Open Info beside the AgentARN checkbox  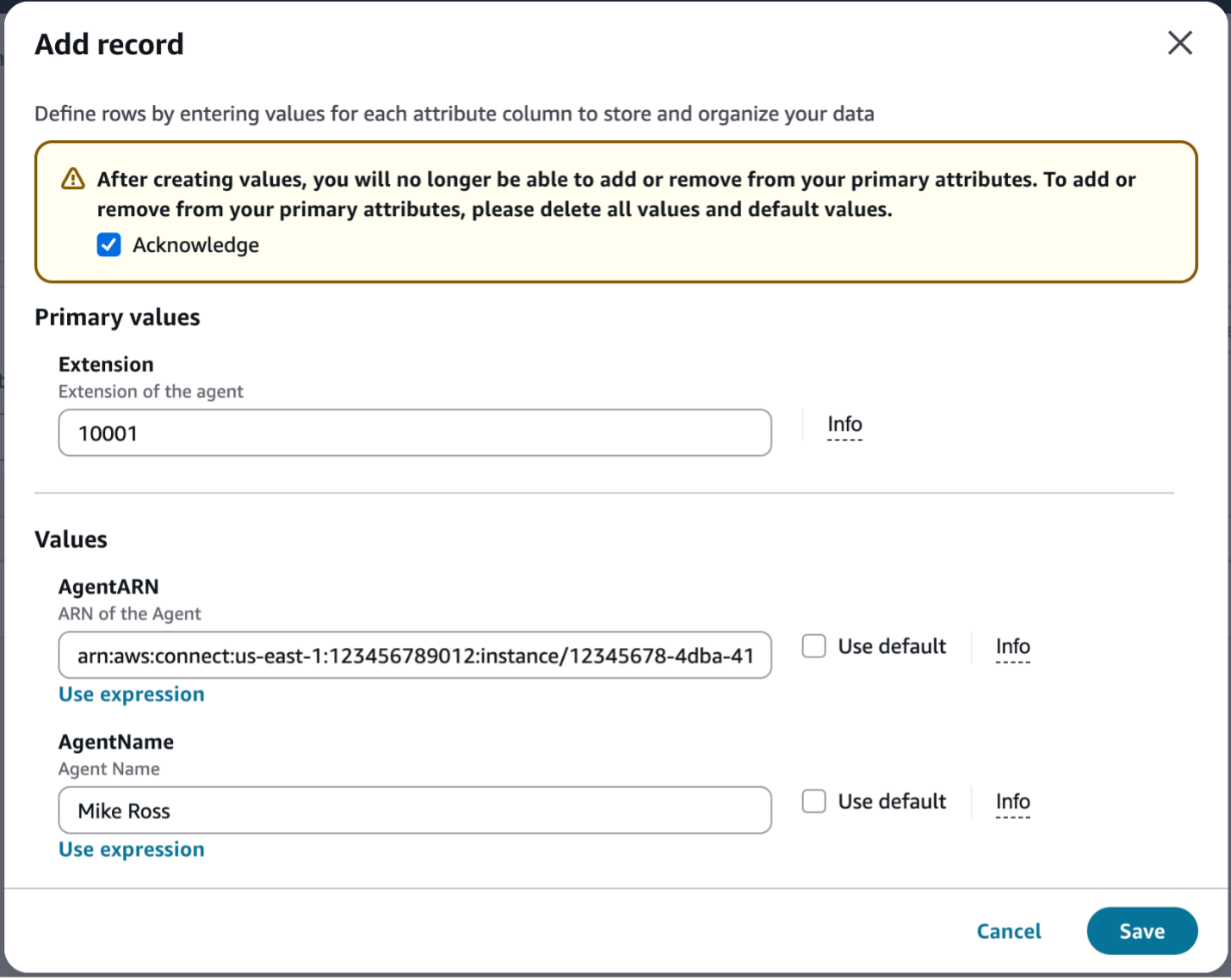pyautogui.click(x=1011, y=647)
